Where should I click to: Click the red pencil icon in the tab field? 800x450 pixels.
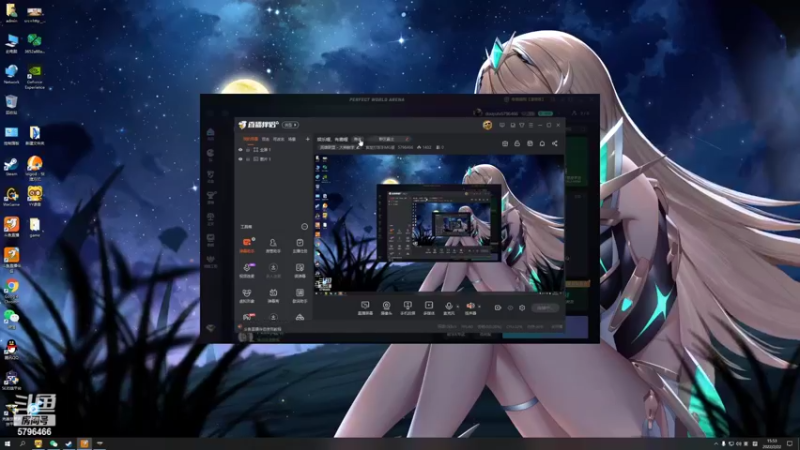pos(407,139)
